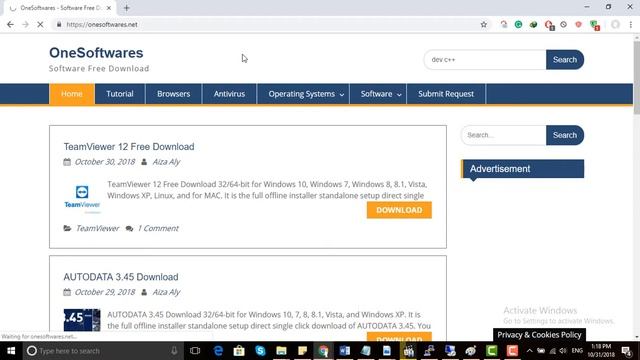Go back with the browser back arrow
The image size is (640, 360).
(10, 24)
